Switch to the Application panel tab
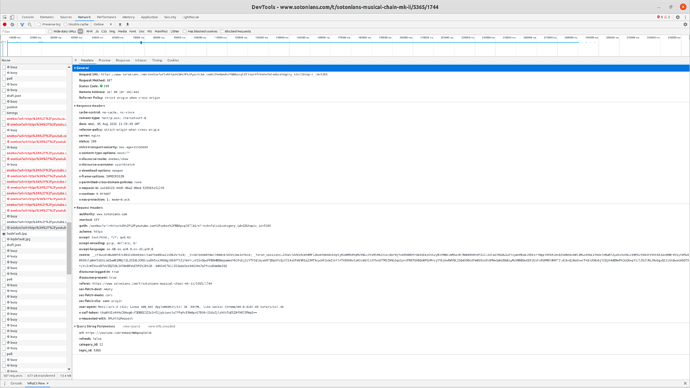Viewport: 690px width, 388px height. coord(149,17)
